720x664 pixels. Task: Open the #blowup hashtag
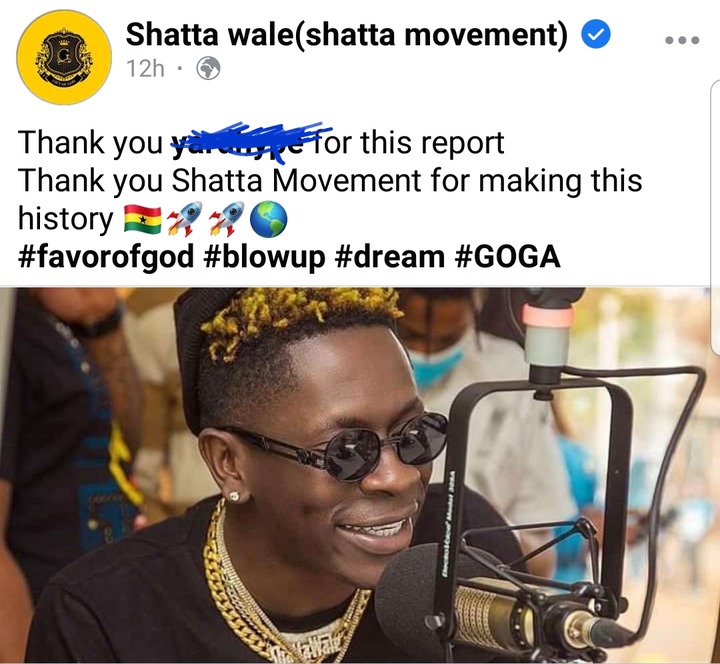point(264,256)
